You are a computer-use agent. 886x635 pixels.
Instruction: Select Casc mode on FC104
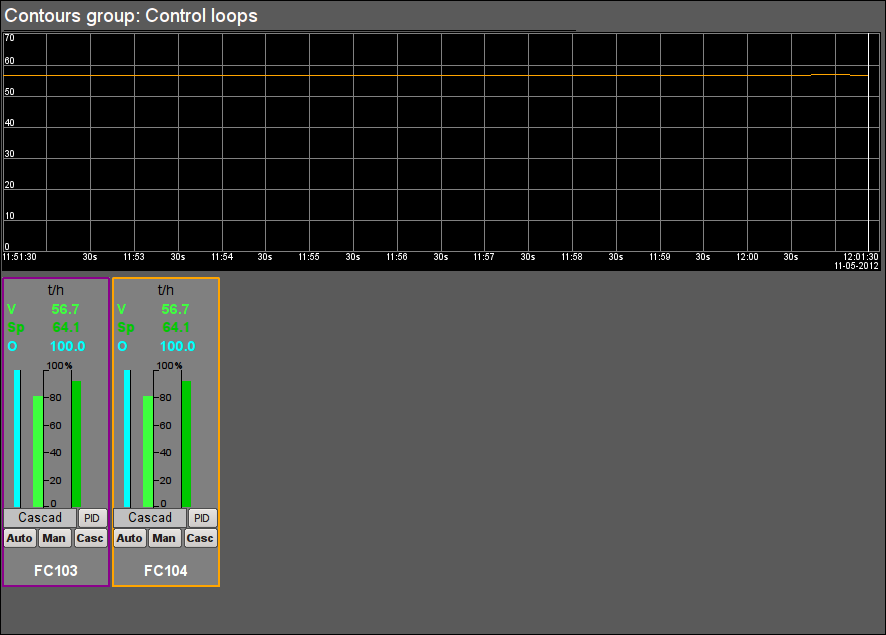pyautogui.click(x=200, y=538)
